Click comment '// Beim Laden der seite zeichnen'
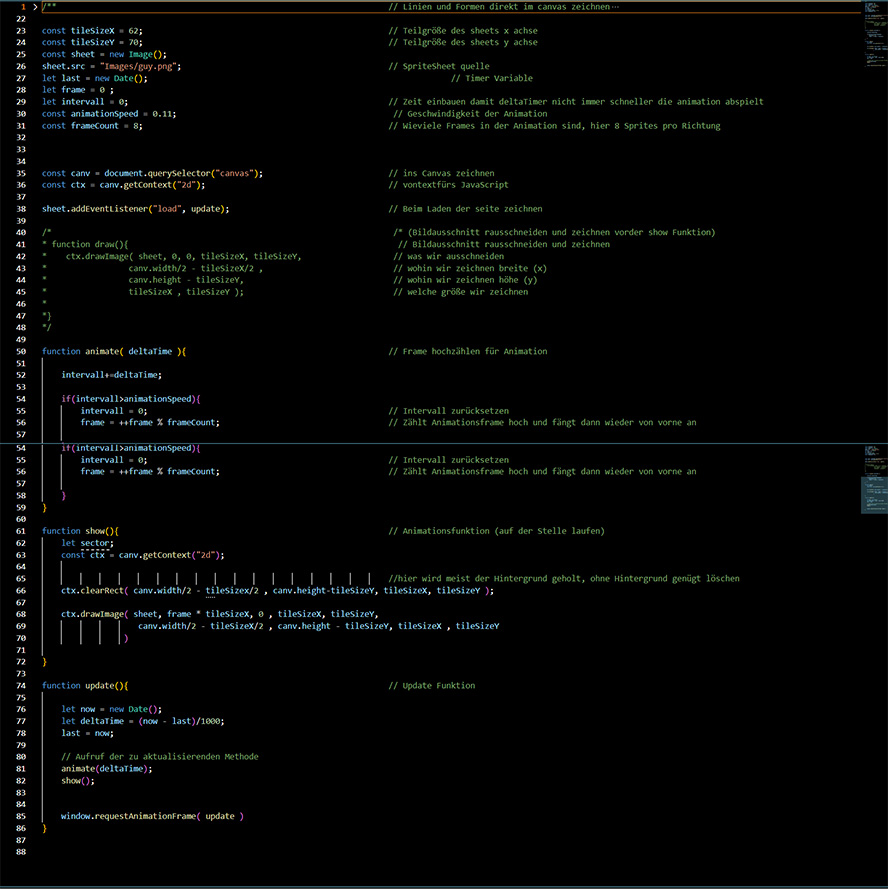Screen dimensions: 888x889 click(x=466, y=209)
